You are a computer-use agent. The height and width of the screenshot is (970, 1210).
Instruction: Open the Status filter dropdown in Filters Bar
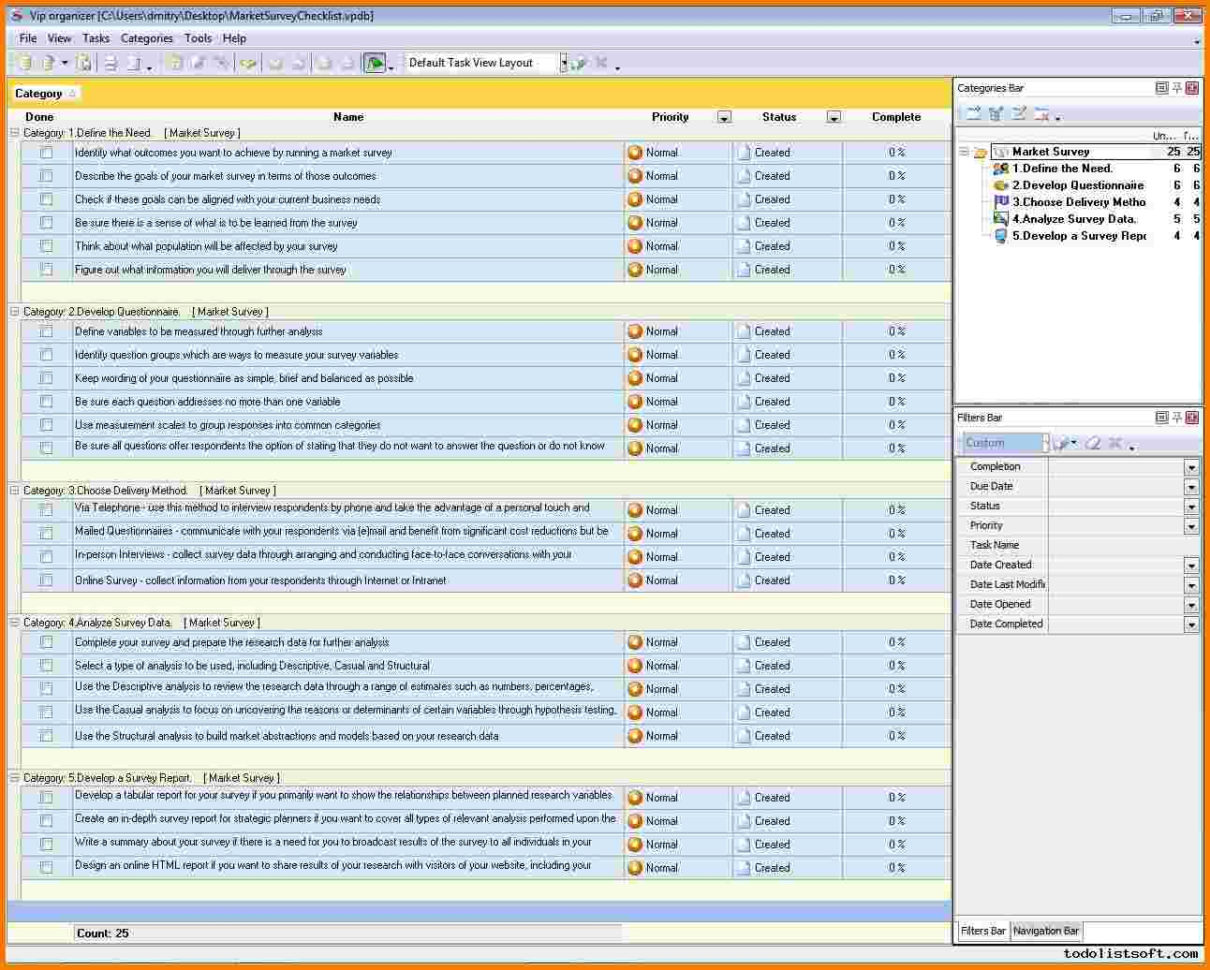pos(1192,506)
